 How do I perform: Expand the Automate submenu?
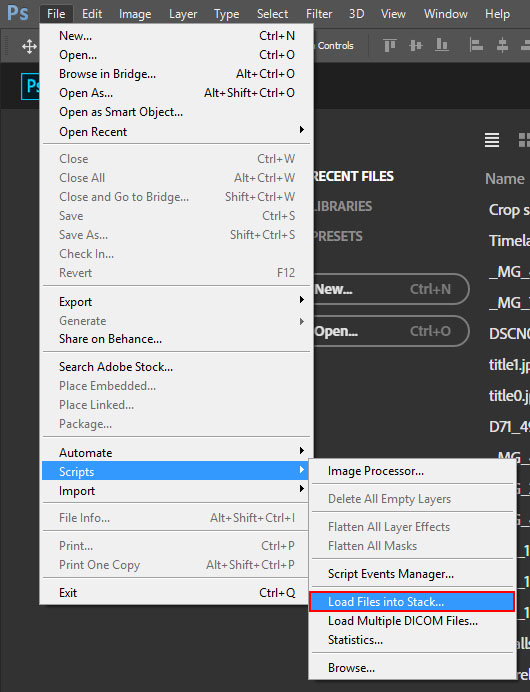(176, 453)
